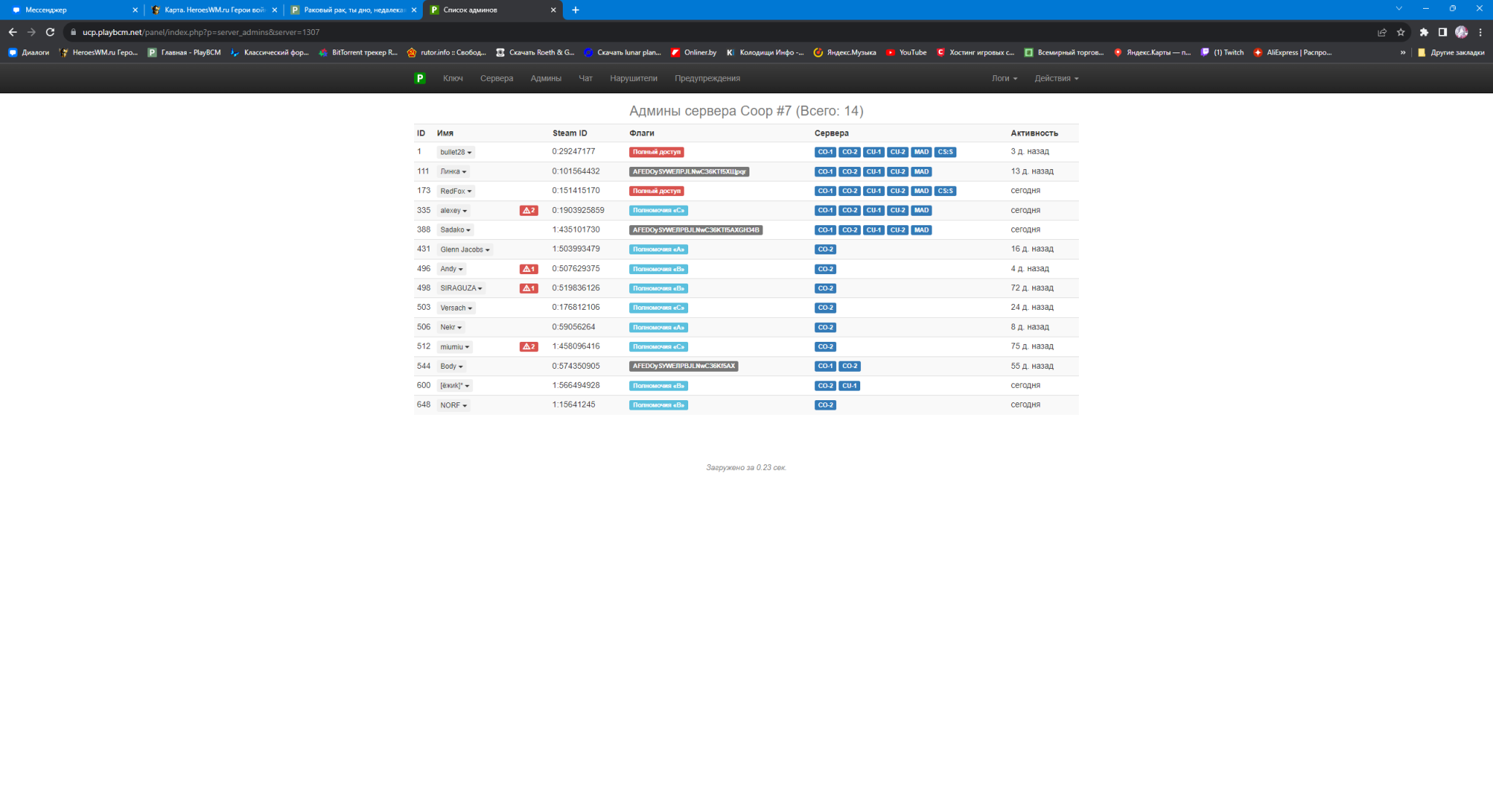
Task: Open the Чат menu item
Action: click(585, 78)
